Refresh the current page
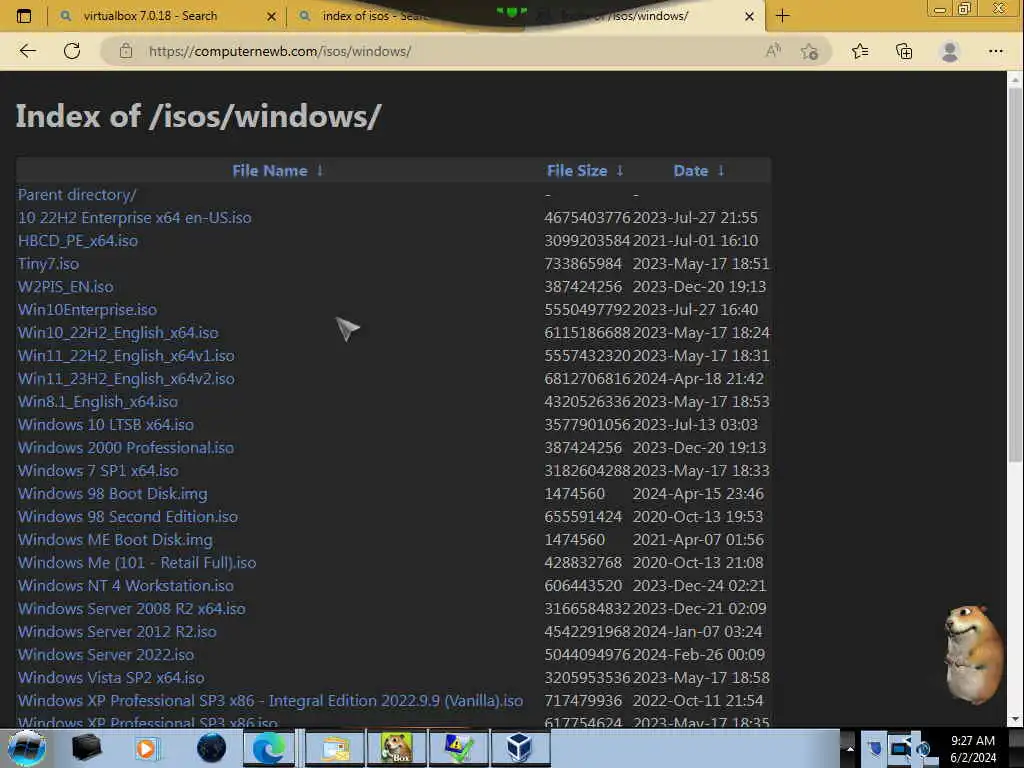The width and height of the screenshot is (1024, 768). tap(72, 51)
